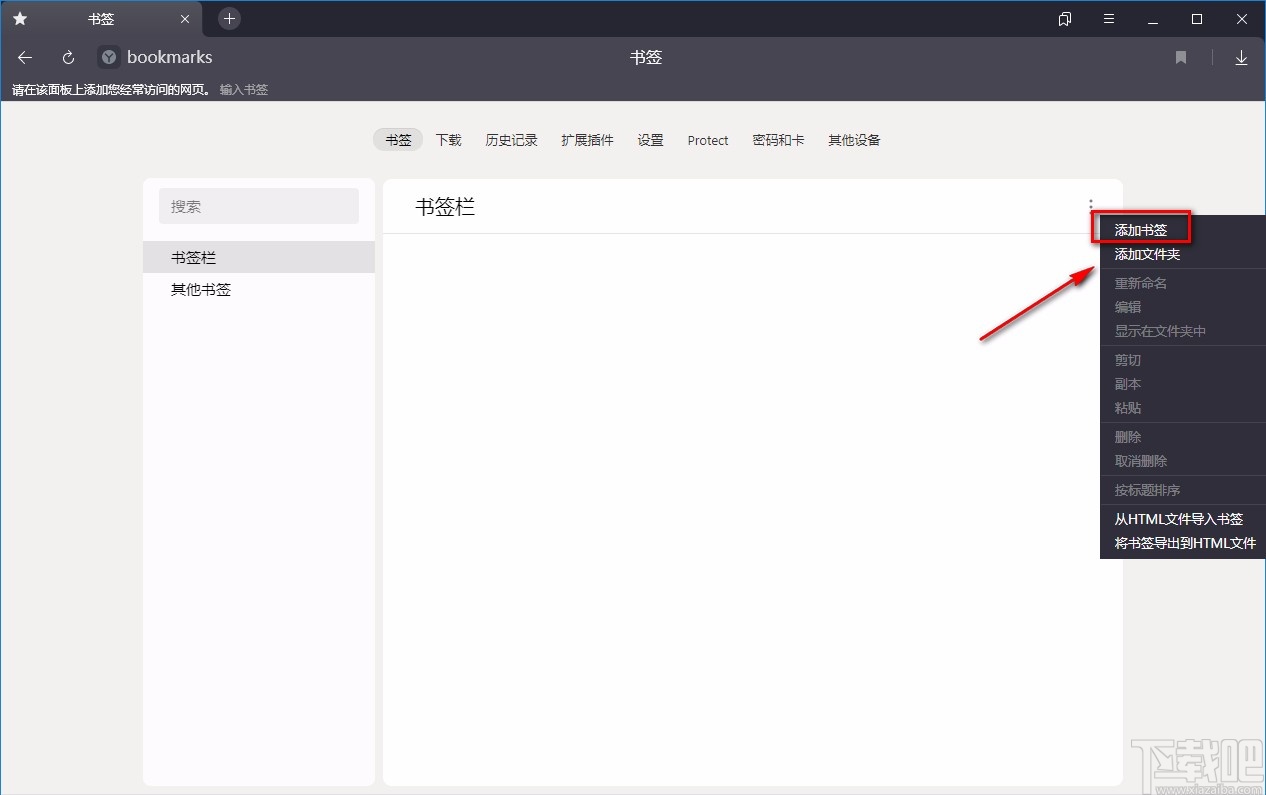Click the bookmark star in the address bar
This screenshot has width=1266, height=795.
pos(1181,57)
